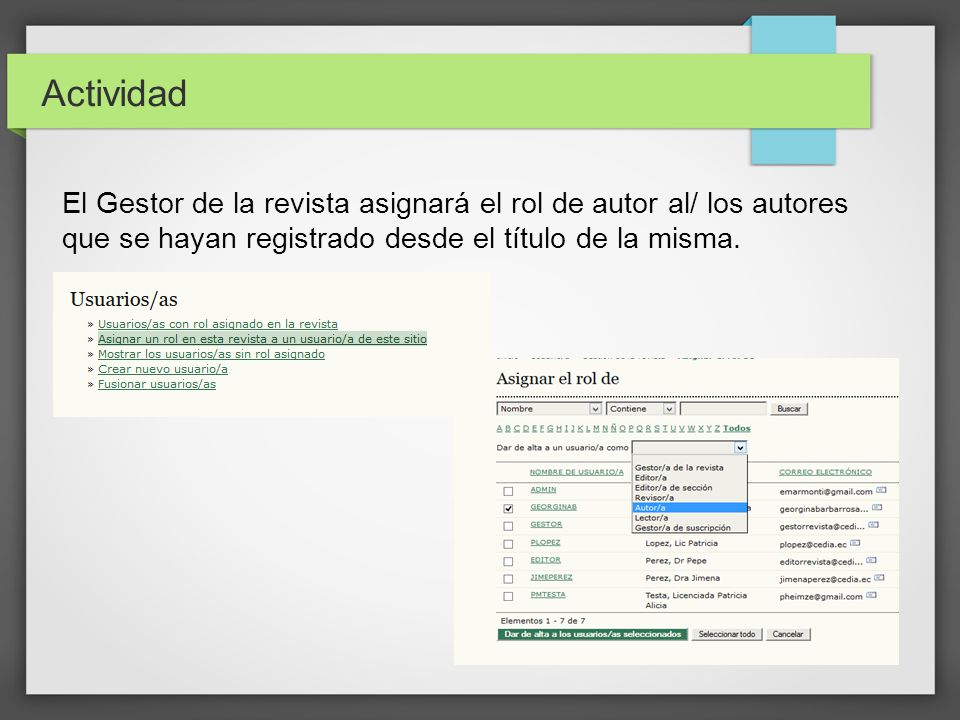Click the 'Asignar el rol de' heading
The image size is (960, 720).
pos(558,379)
